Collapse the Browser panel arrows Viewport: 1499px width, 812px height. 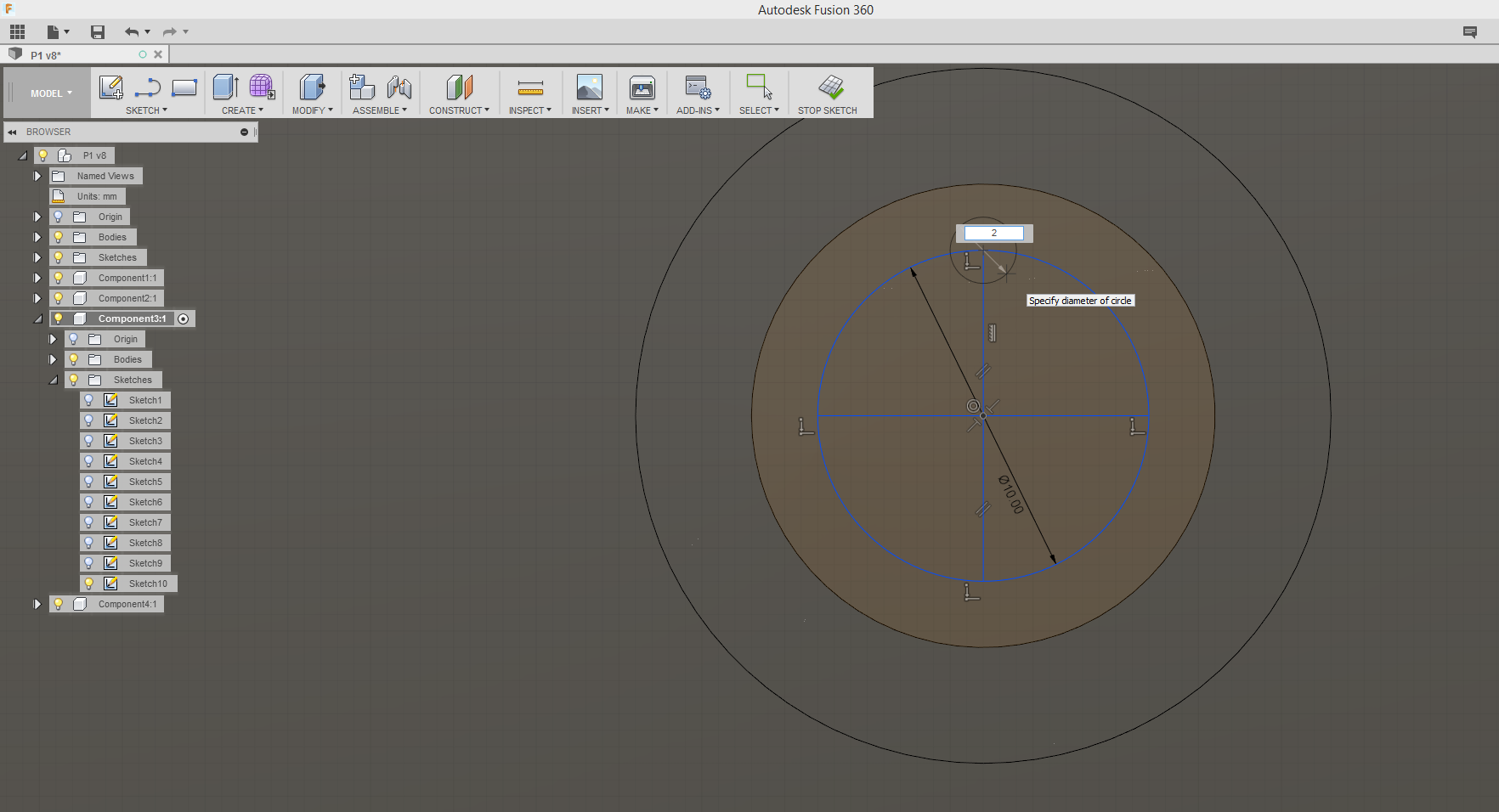12,132
